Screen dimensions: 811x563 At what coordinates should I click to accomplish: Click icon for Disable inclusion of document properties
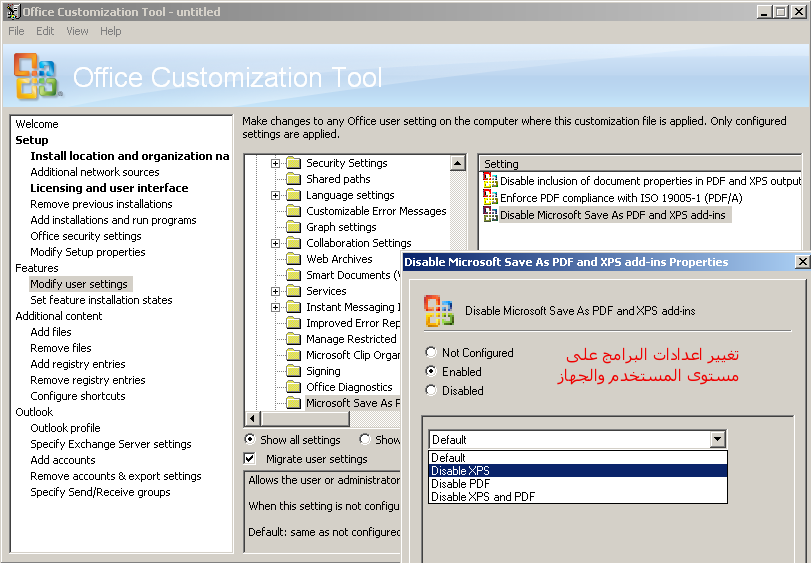pyautogui.click(x=490, y=180)
